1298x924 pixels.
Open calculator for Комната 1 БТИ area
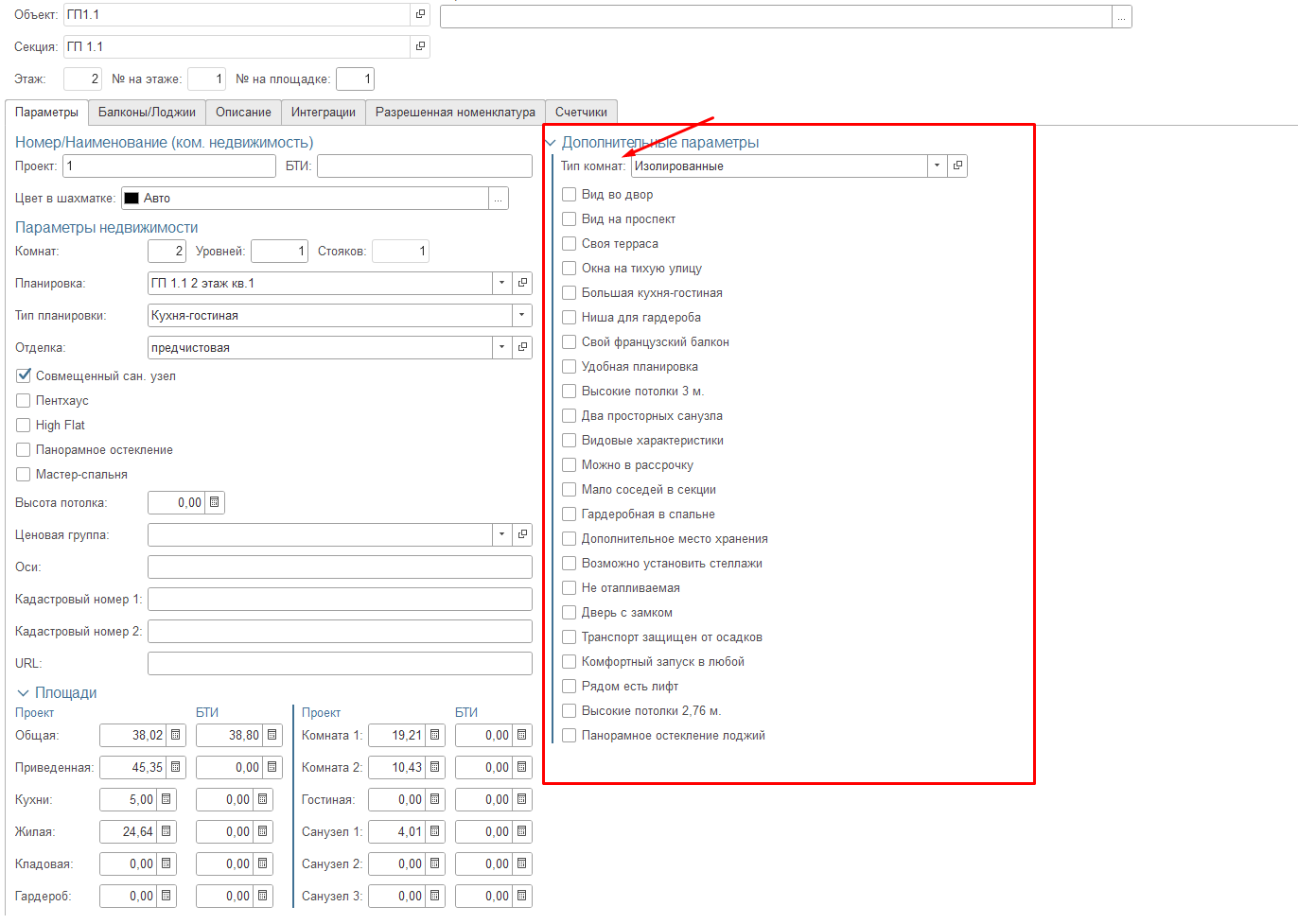point(522,735)
